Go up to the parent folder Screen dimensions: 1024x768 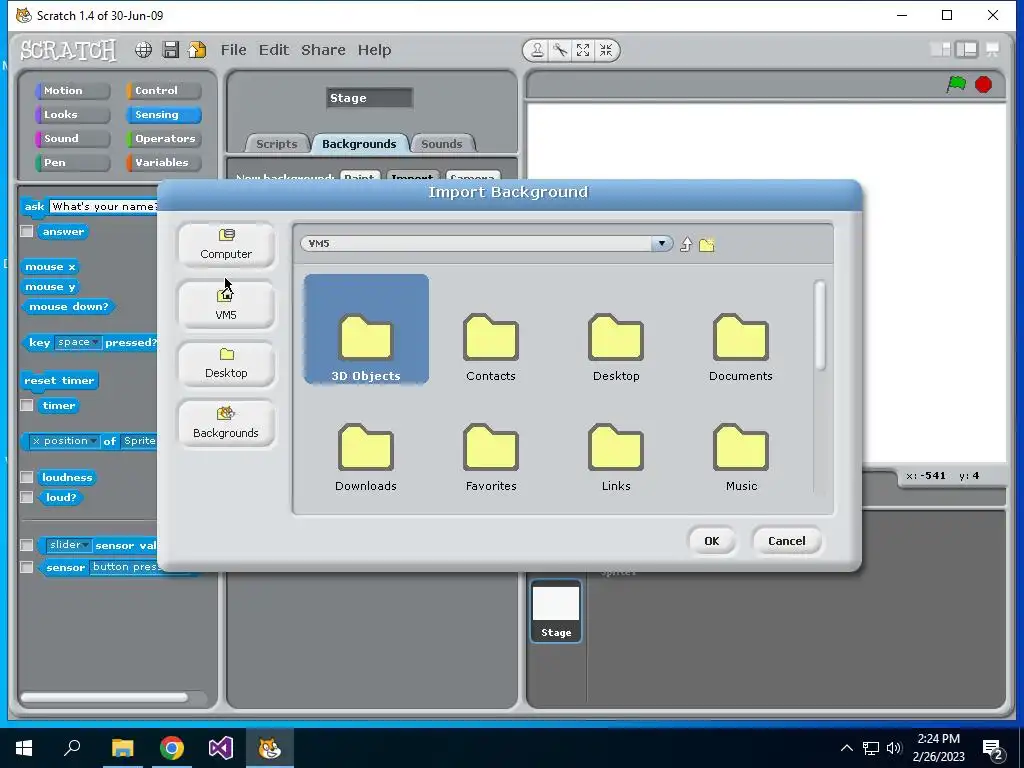(686, 244)
